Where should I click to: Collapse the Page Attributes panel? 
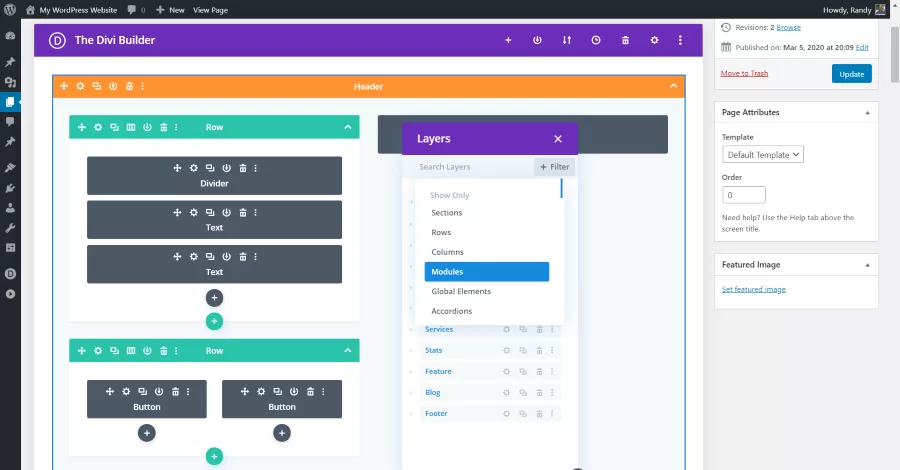point(867,112)
